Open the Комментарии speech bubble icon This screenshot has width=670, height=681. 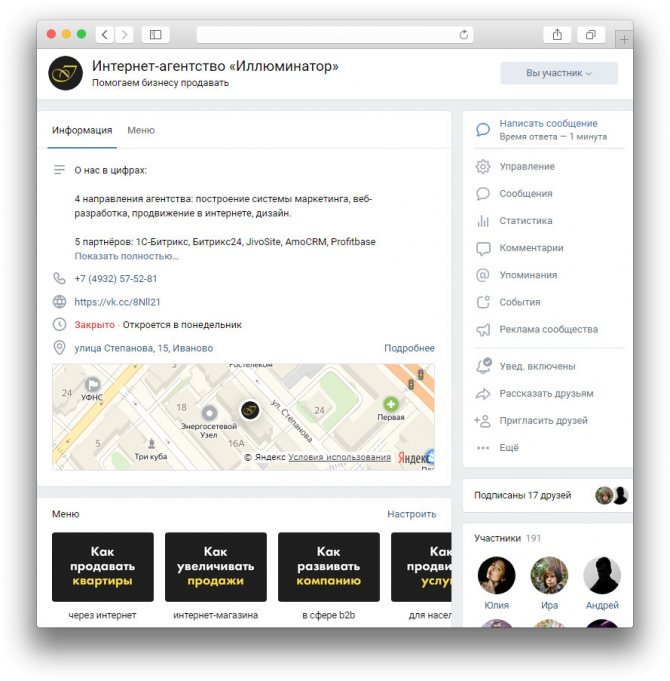coord(483,248)
